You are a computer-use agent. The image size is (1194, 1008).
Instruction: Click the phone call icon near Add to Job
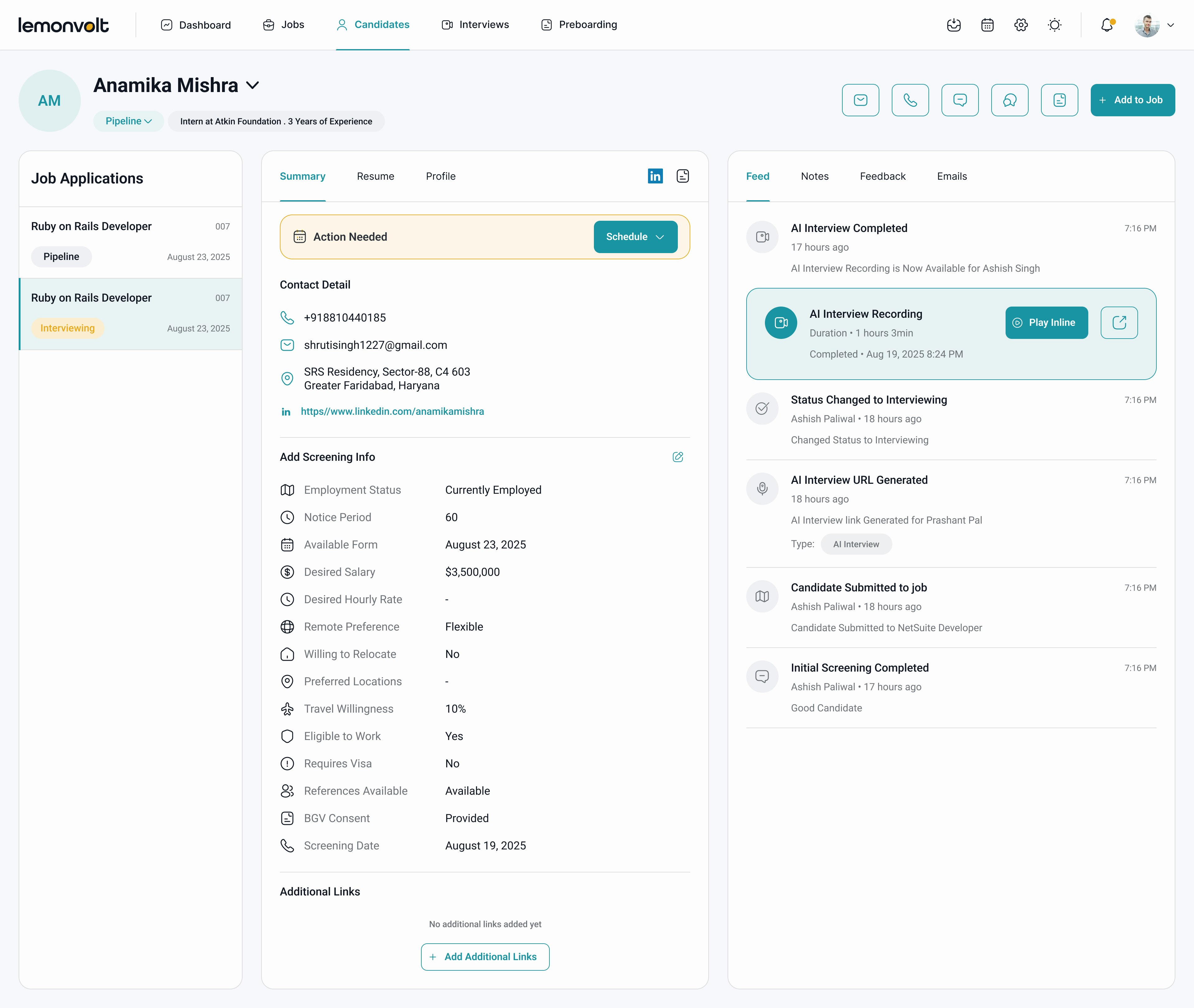(910, 100)
